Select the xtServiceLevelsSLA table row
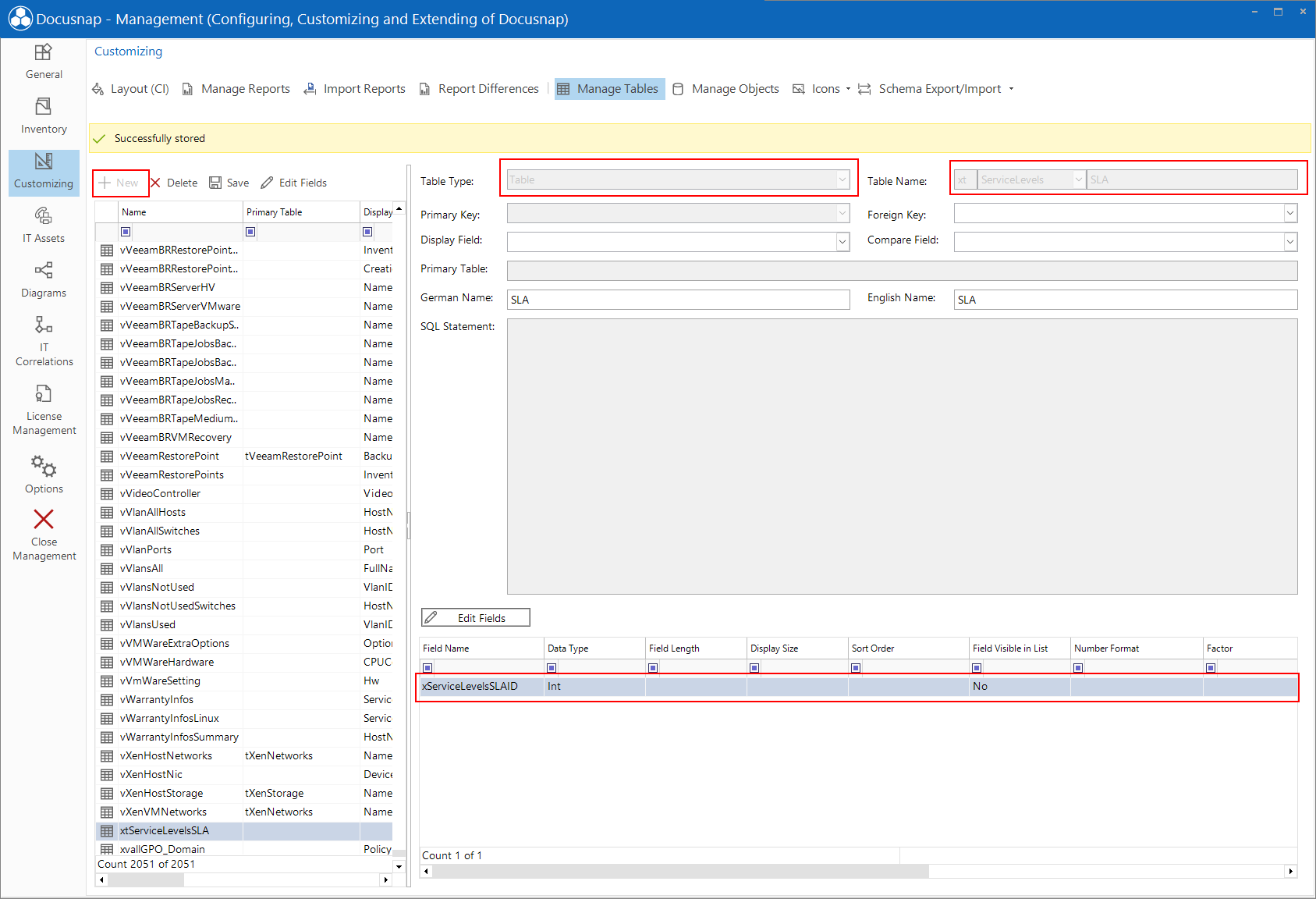Viewport: 1316px width, 899px height. [244, 830]
